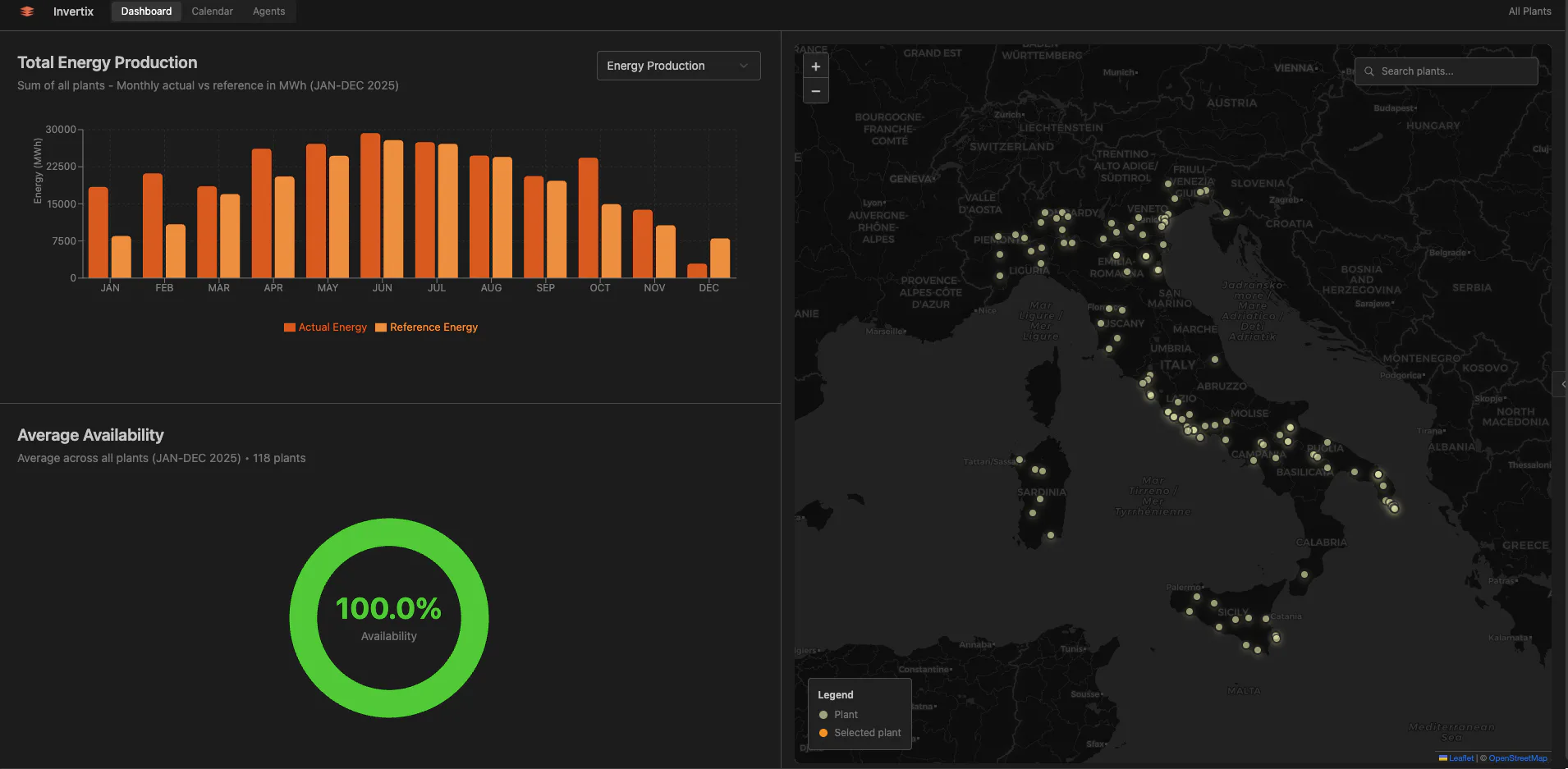Viewport: 1568px width, 769px height.
Task: Click the DEC reference energy bar
Action: (x=720, y=258)
